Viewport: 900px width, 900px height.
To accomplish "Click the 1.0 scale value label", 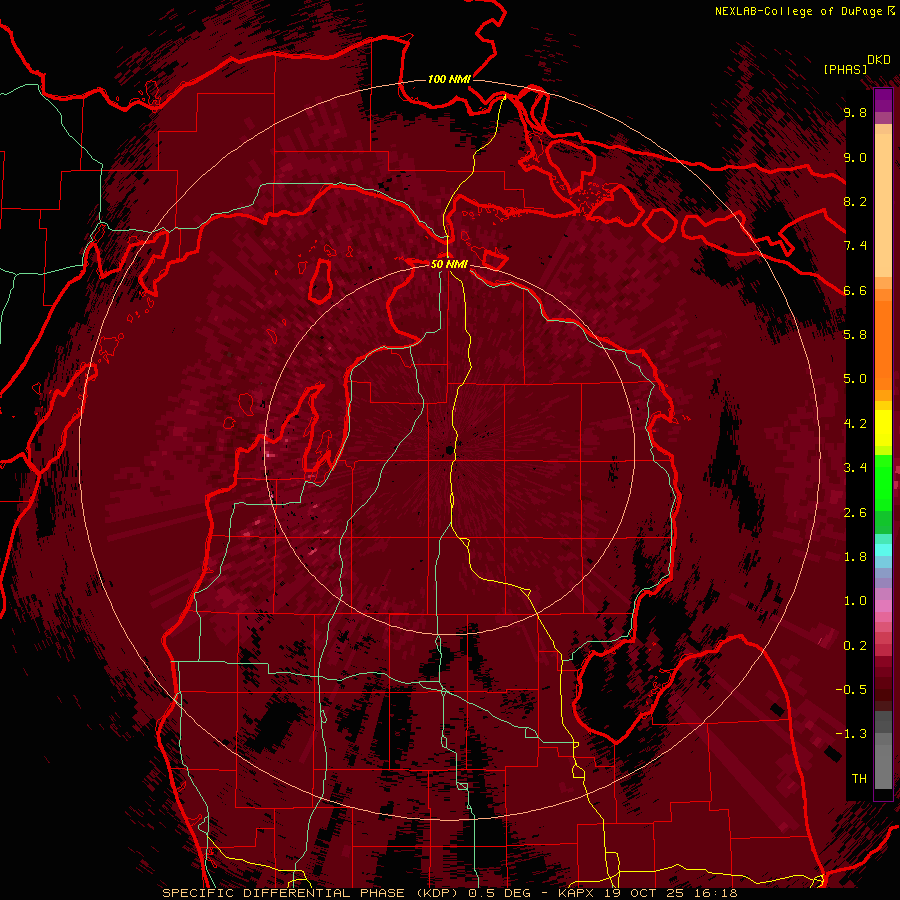I will coord(855,601).
